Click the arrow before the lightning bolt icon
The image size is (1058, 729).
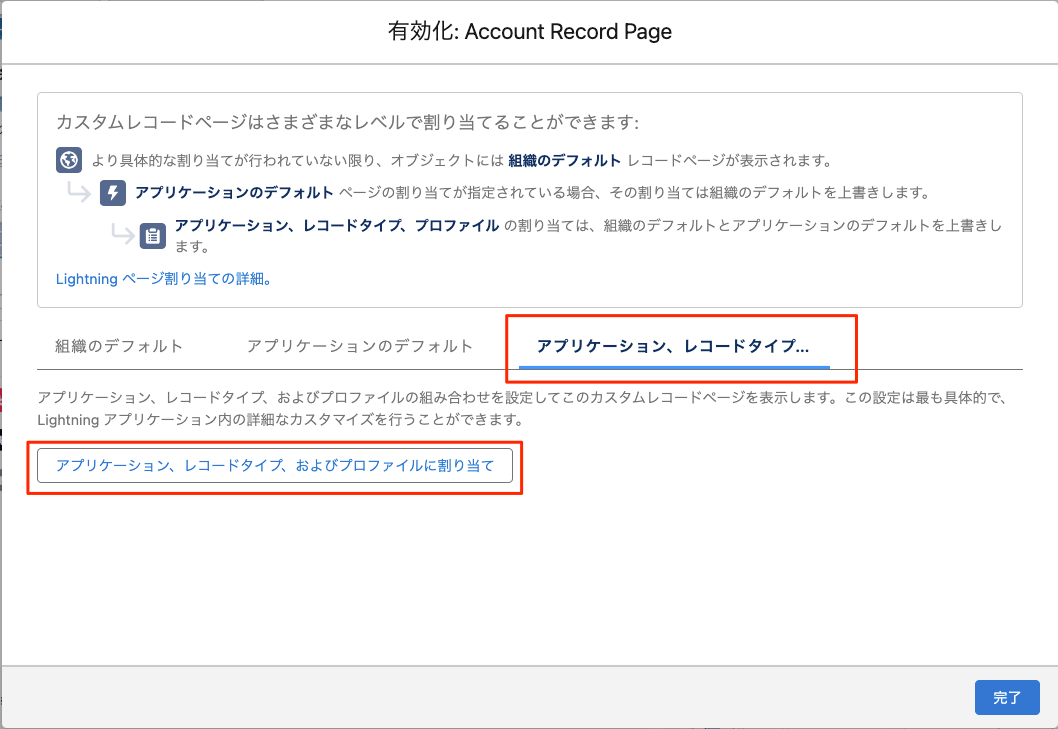(x=80, y=192)
